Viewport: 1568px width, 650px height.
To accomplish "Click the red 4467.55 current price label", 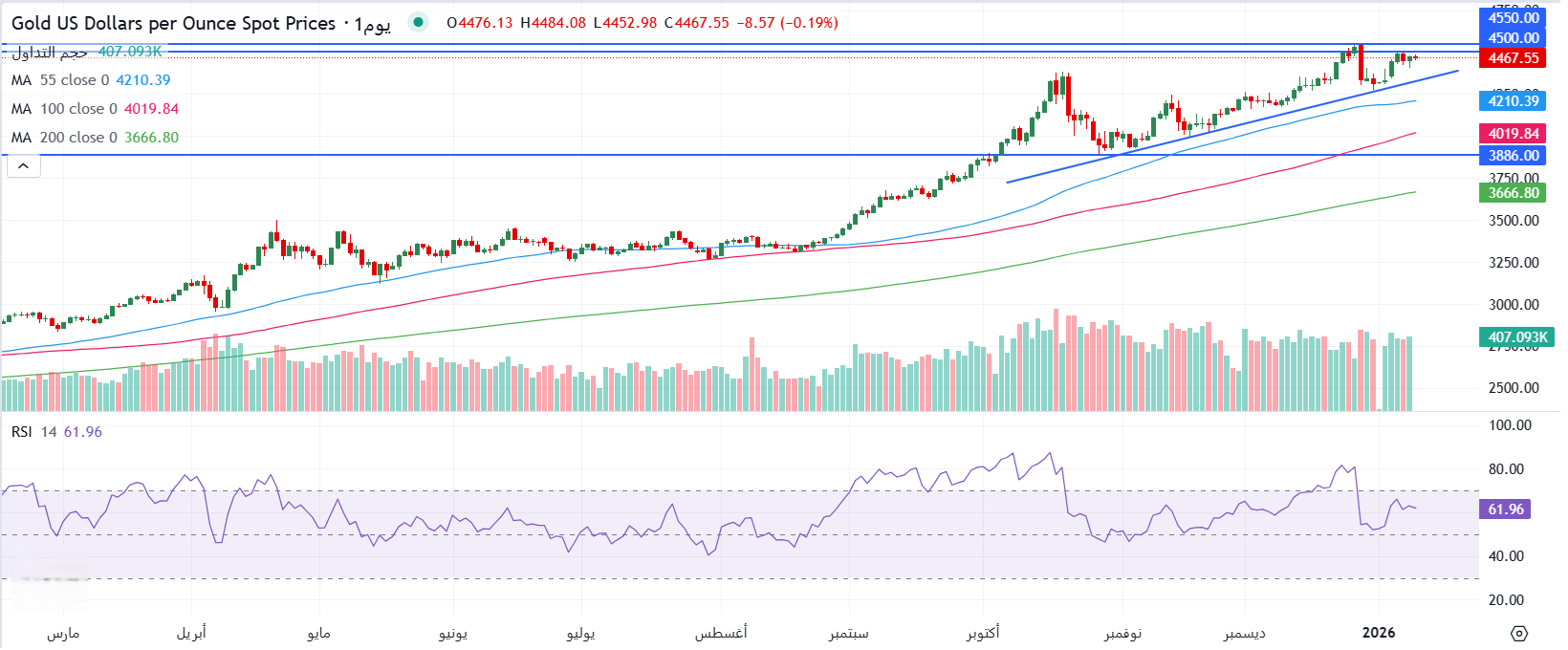I will 1513,58.
